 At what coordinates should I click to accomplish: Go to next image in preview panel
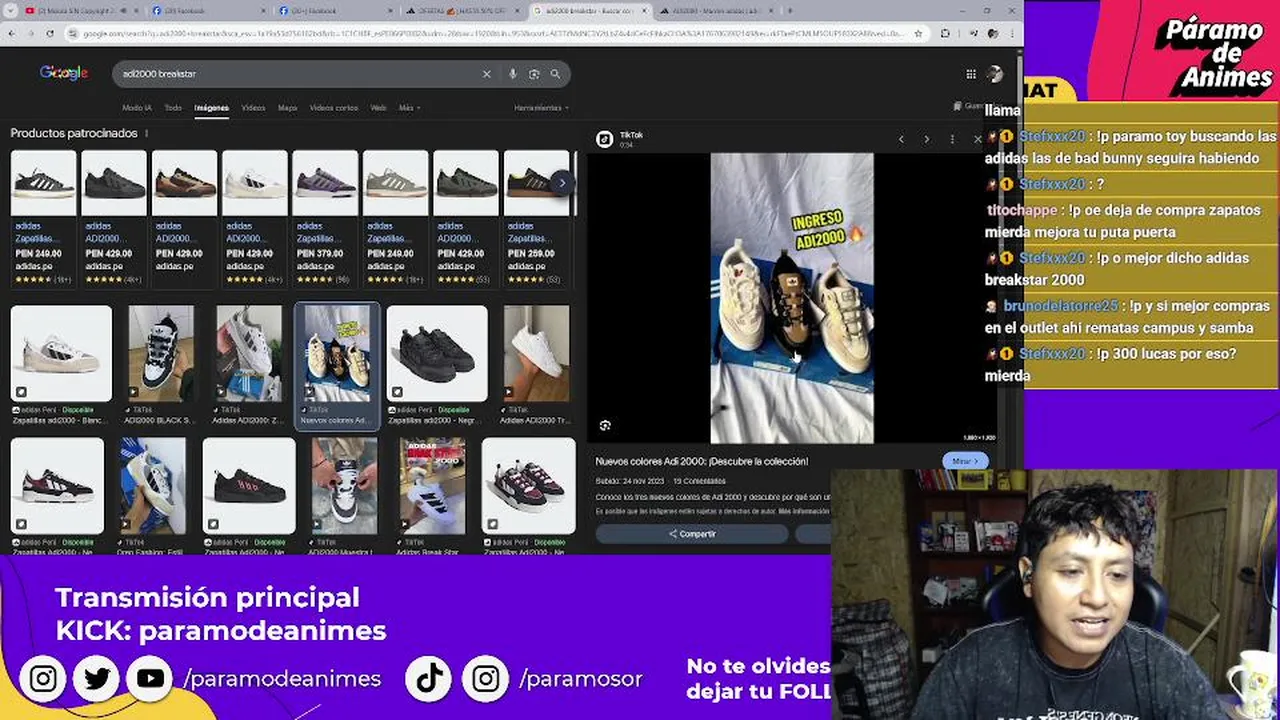click(x=926, y=139)
